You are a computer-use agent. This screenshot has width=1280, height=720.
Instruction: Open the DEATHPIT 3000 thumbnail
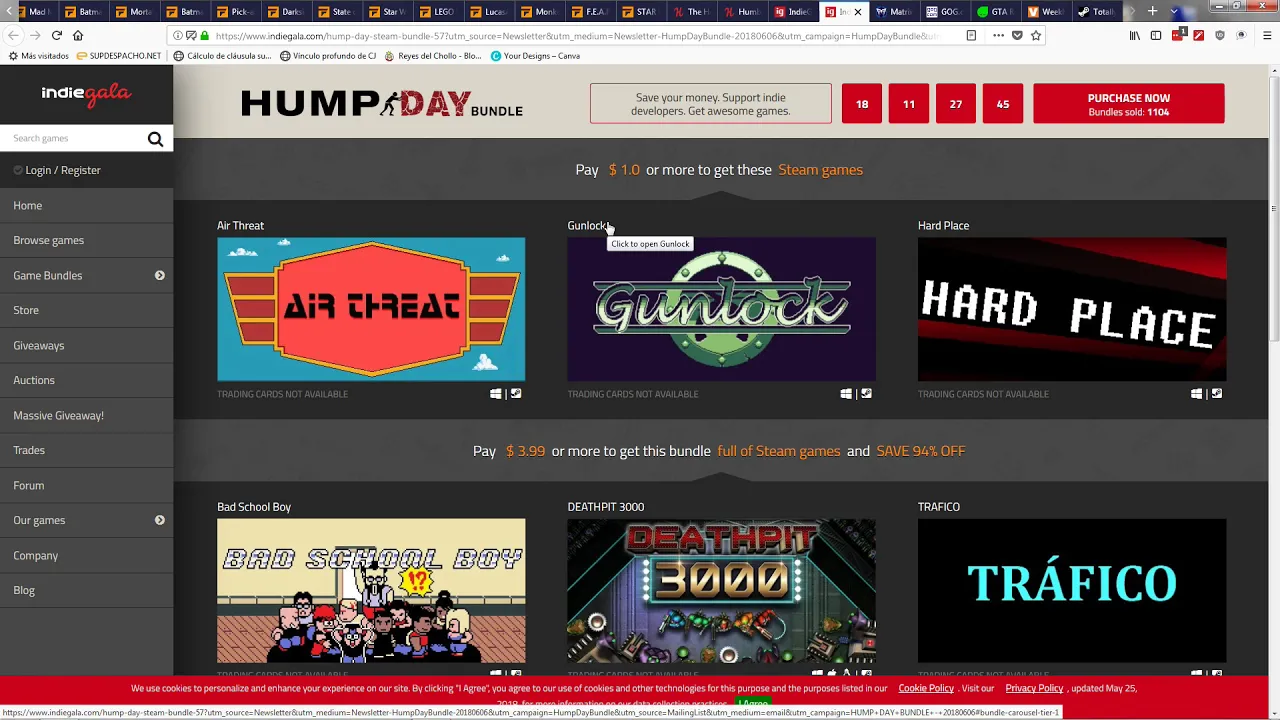click(721, 590)
